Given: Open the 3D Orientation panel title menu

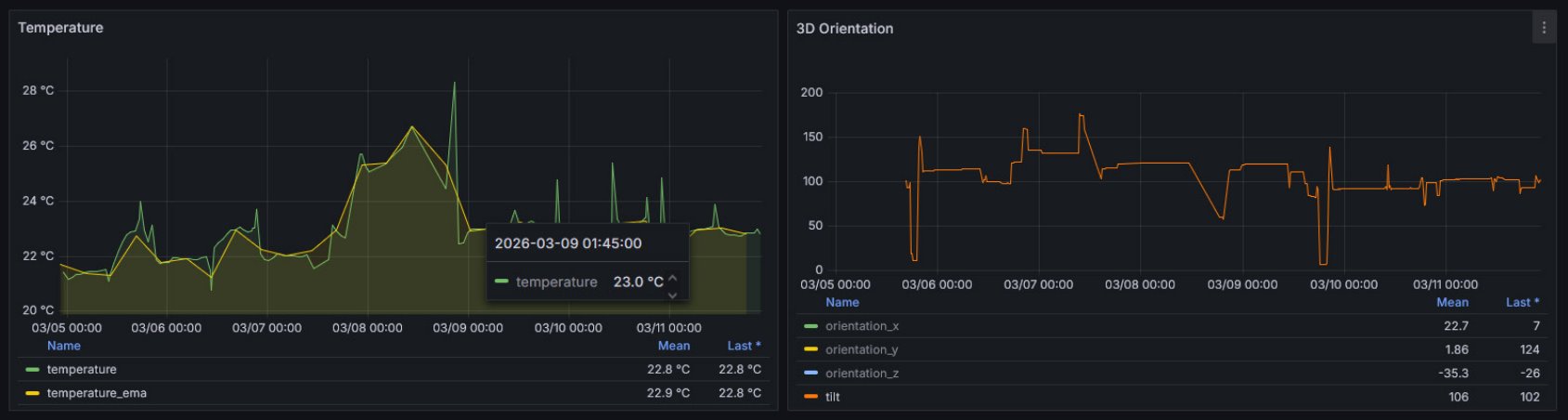Looking at the screenshot, I should point(845,29).
